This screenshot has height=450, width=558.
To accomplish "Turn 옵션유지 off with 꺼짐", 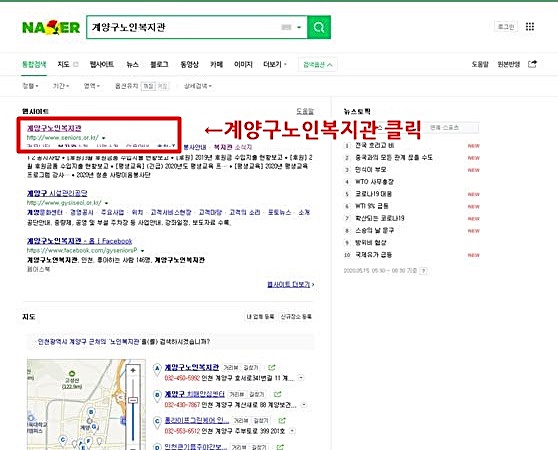I will click(162, 86).
